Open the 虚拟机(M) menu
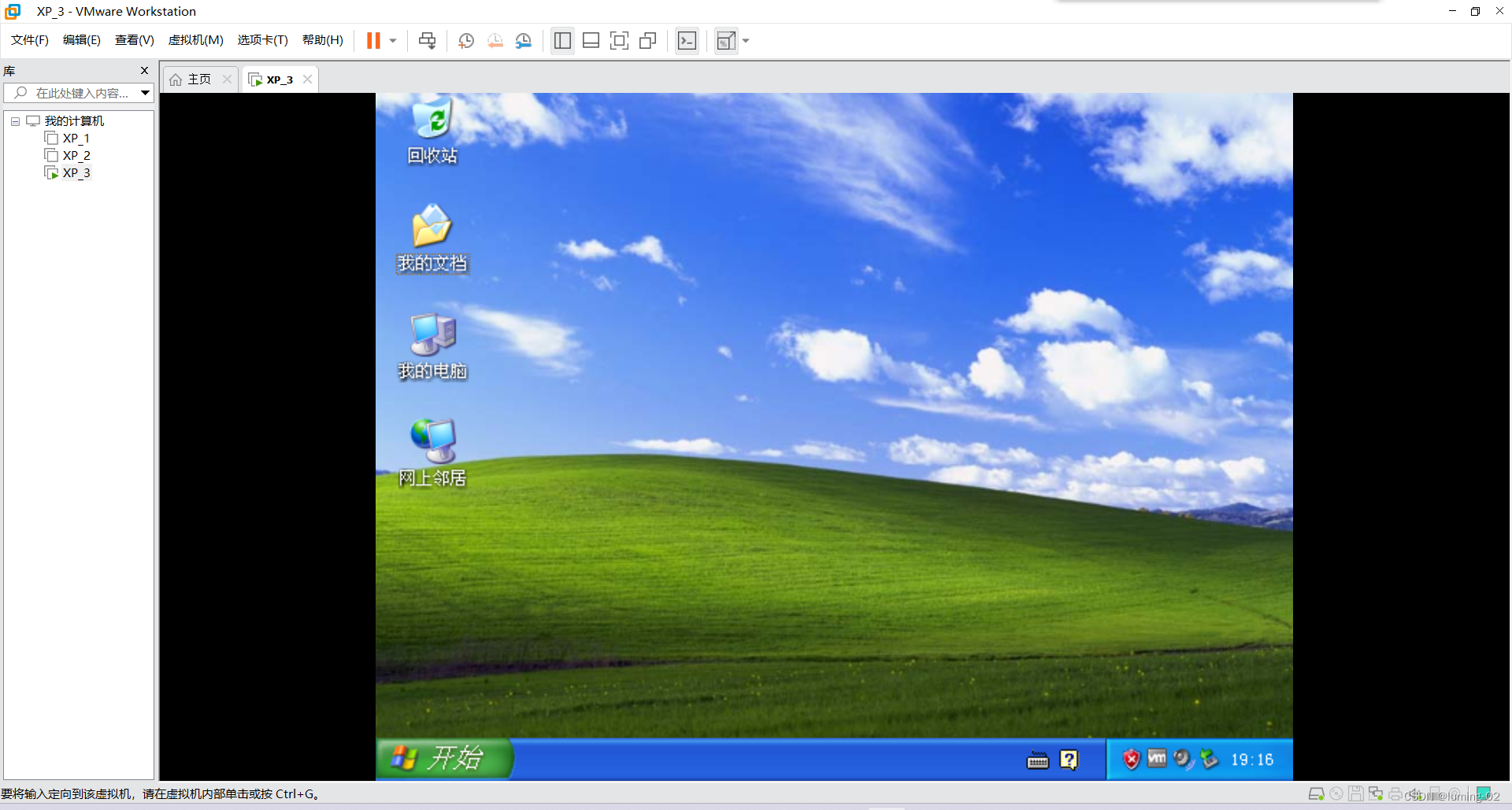Viewport: 1512px width, 810px height. pos(196,40)
